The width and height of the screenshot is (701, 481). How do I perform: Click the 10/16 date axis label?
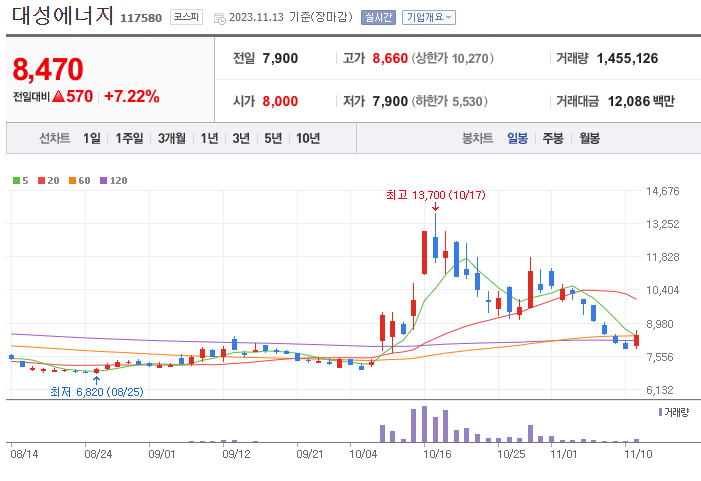(437, 454)
